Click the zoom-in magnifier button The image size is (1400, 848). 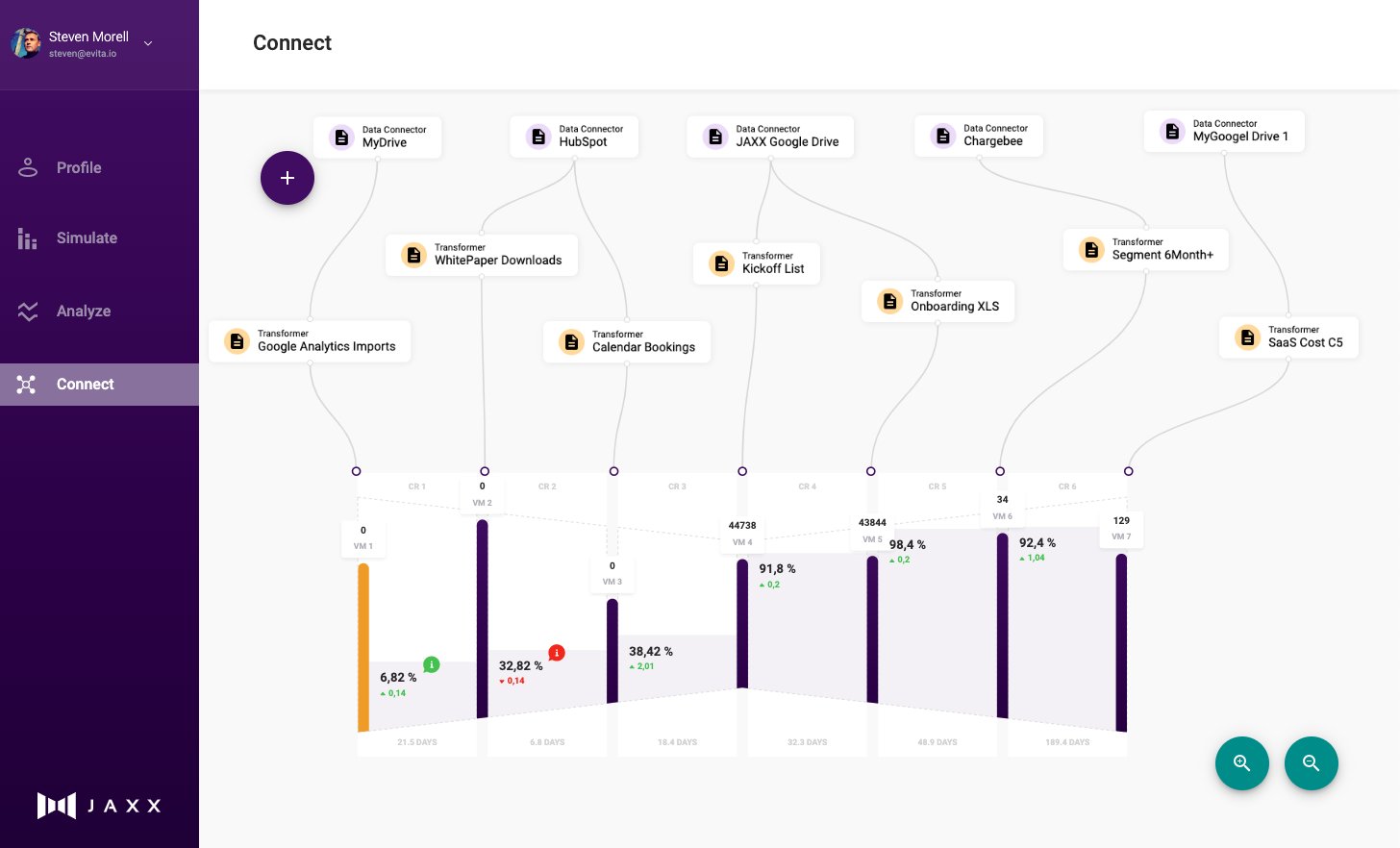pyautogui.click(x=1242, y=763)
